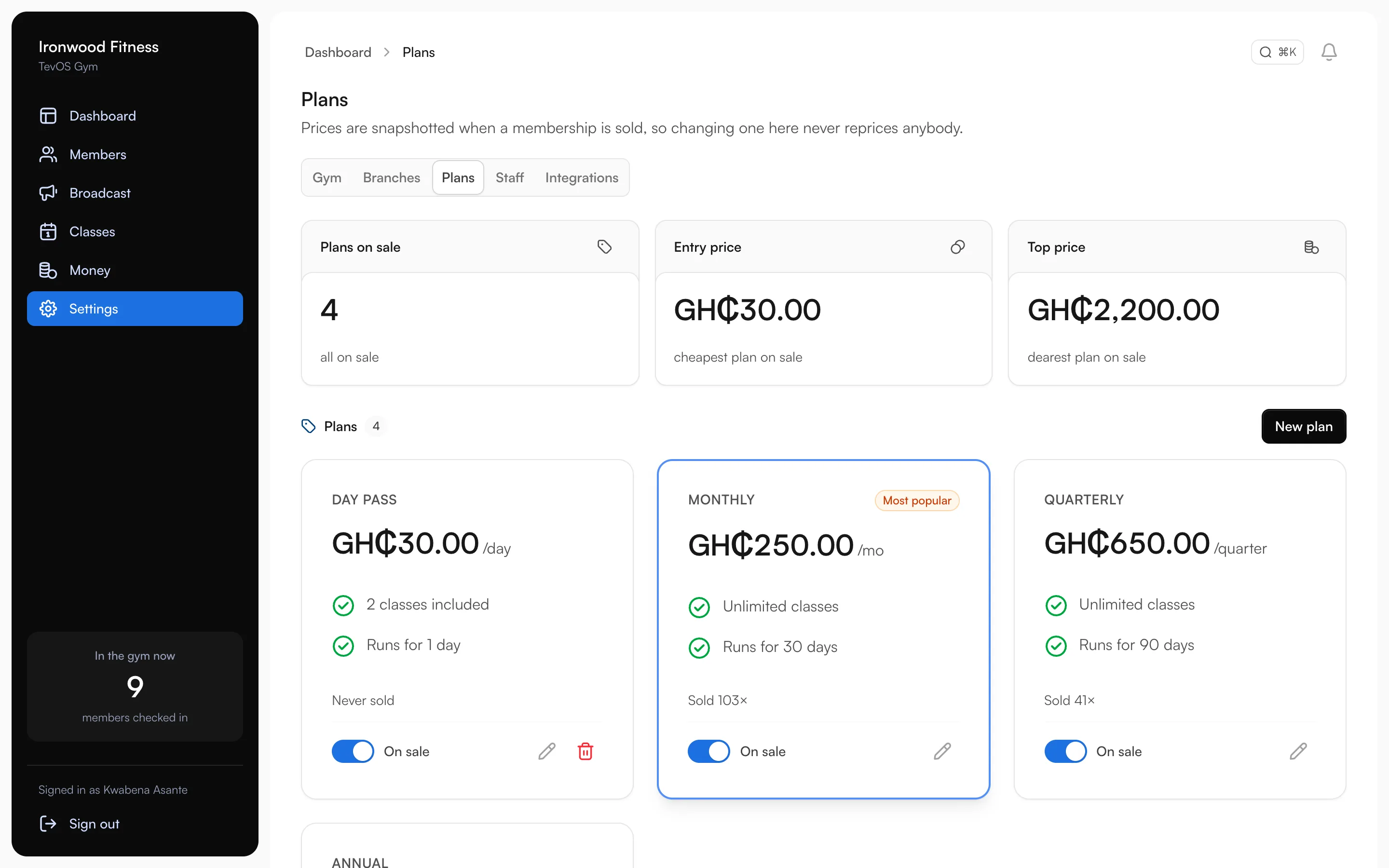Switch to the Branches tab
1389x868 pixels.
(392, 177)
